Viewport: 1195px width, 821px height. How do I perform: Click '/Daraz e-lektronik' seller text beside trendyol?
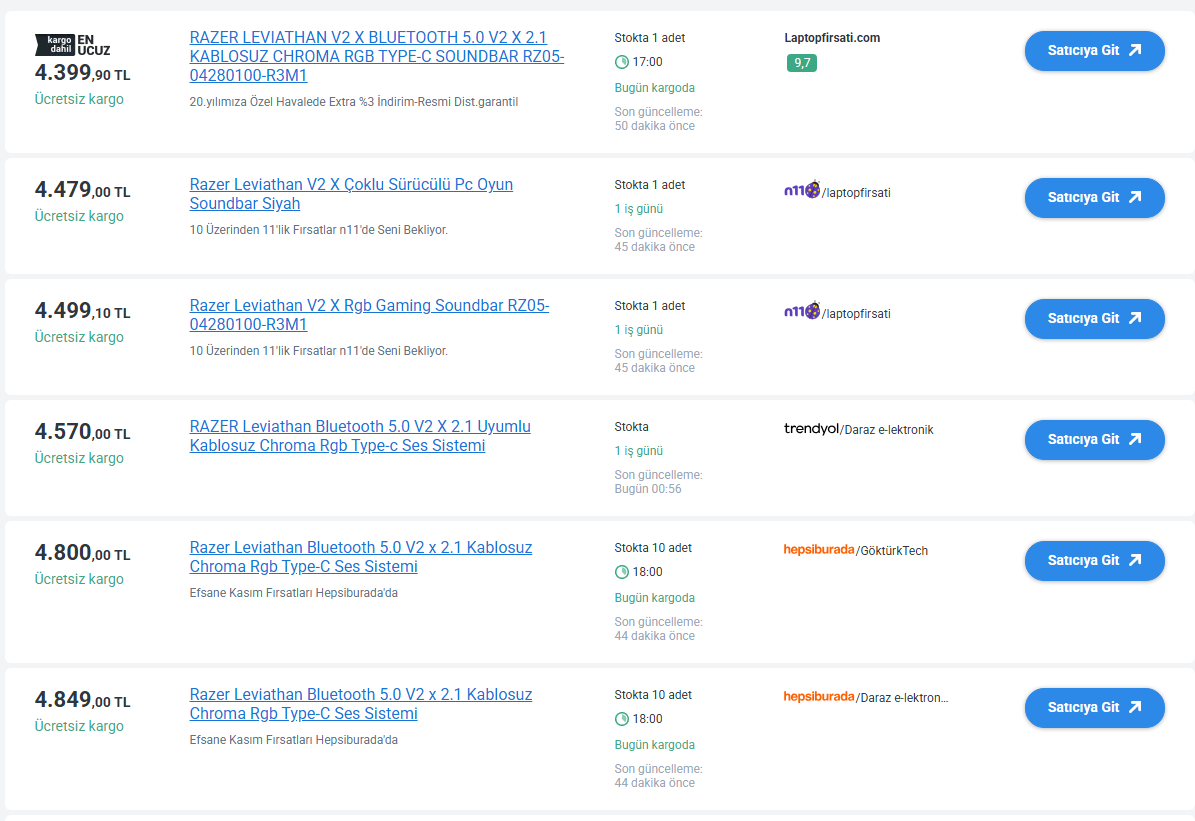pos(886,430)
